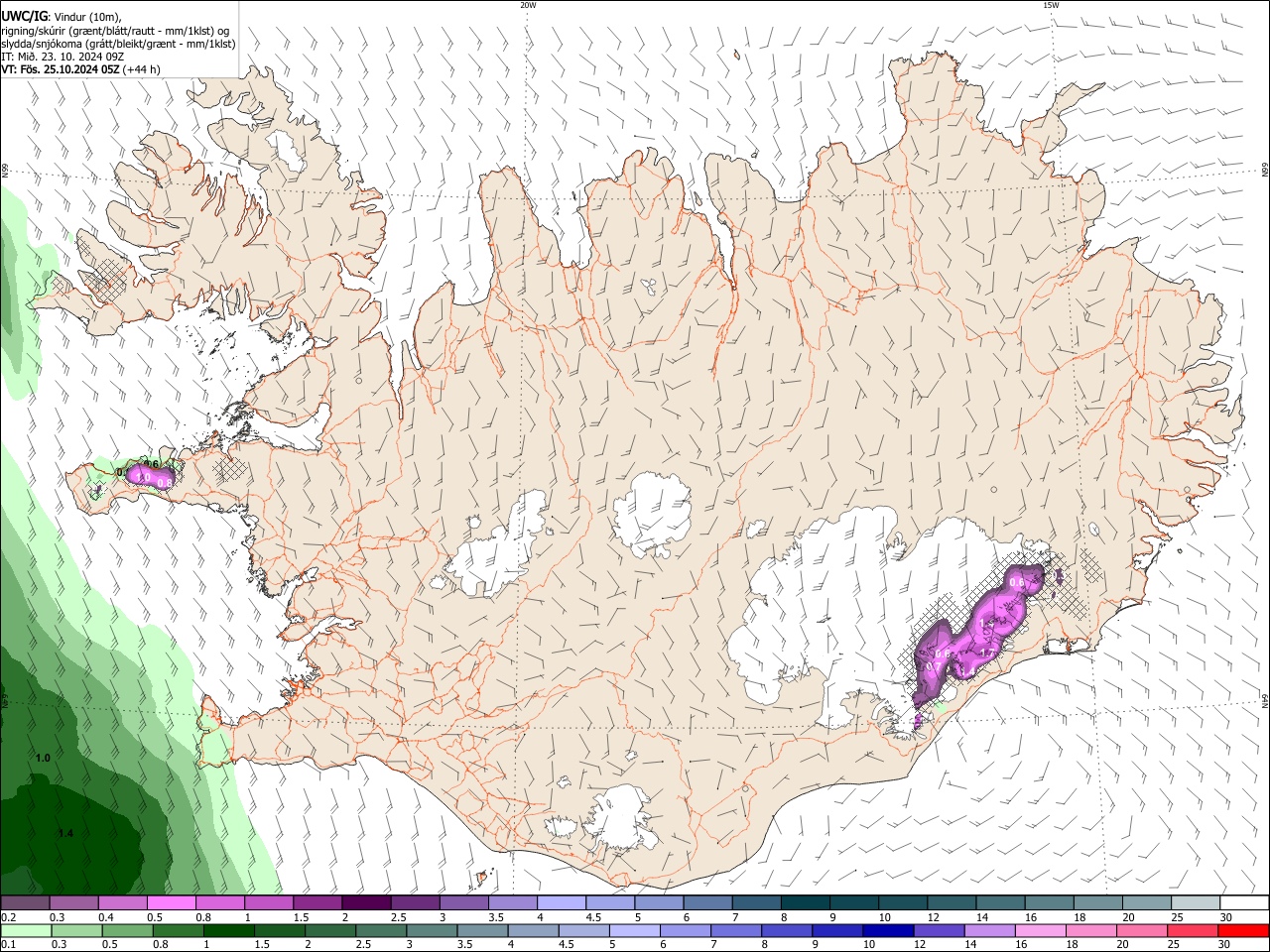Select the rain legend swatch between 6 and 7
The image size is (1270, 952).
tap(687, 930)
